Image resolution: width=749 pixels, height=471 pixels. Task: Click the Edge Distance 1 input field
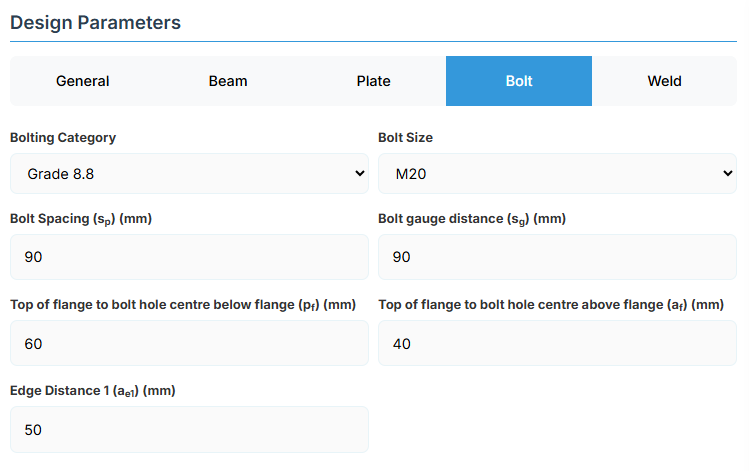(189, 430)
